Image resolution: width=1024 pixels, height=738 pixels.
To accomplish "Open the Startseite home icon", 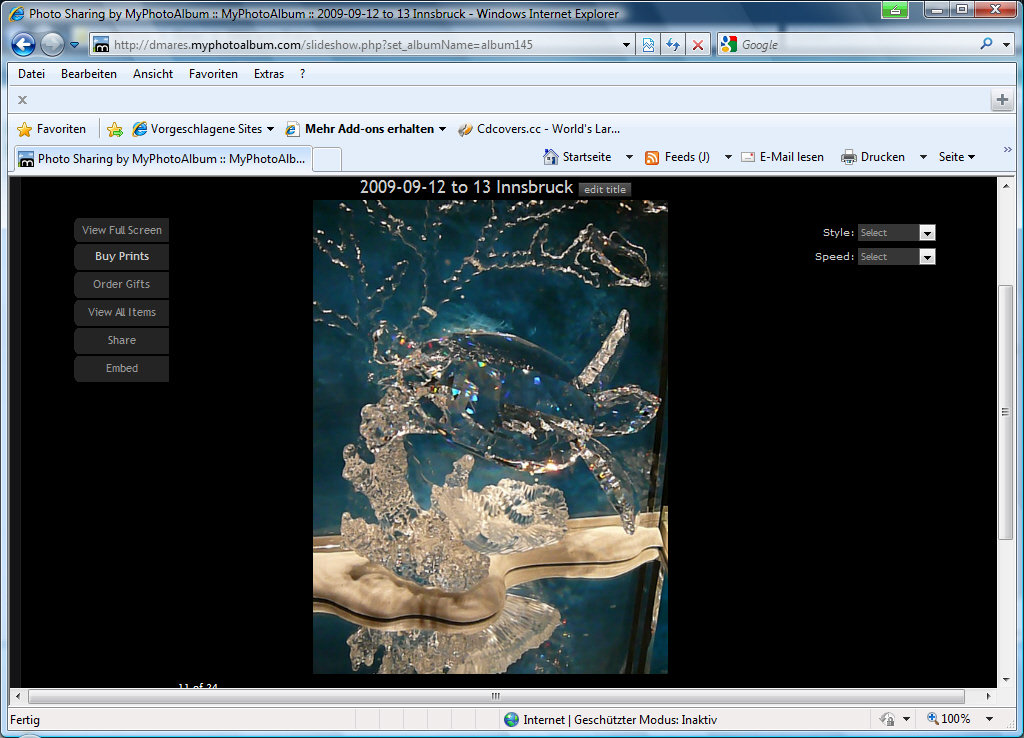I will [551, 157].
